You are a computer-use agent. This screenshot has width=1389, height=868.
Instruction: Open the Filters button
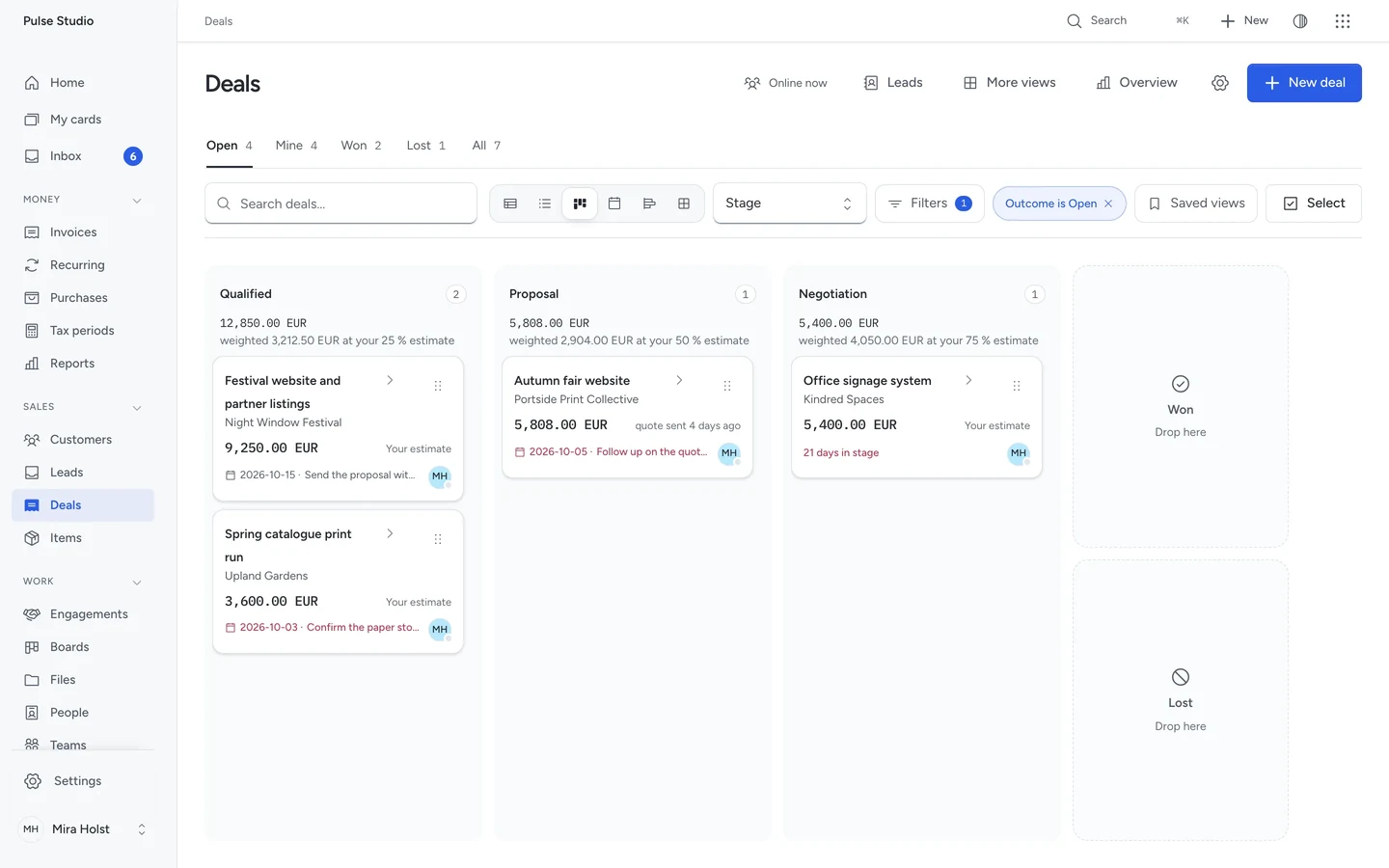929,203
